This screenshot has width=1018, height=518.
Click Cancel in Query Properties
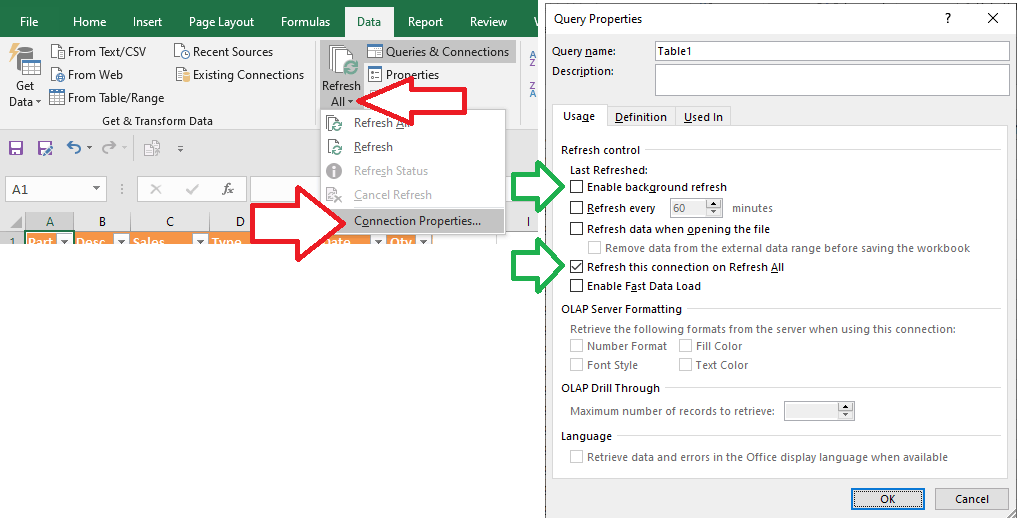[972, 499]
